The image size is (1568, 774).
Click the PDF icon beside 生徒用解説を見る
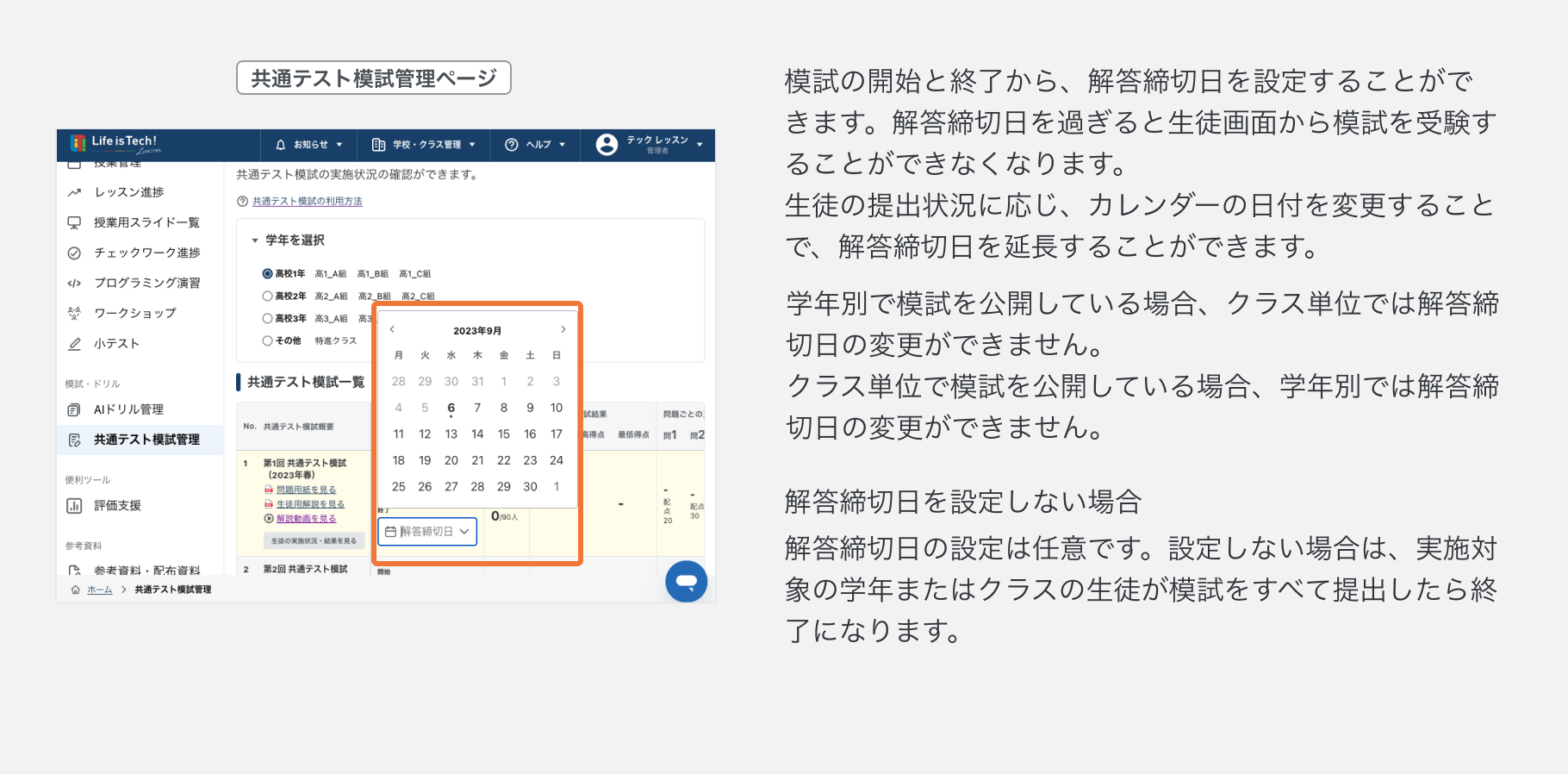pos(269,504)
